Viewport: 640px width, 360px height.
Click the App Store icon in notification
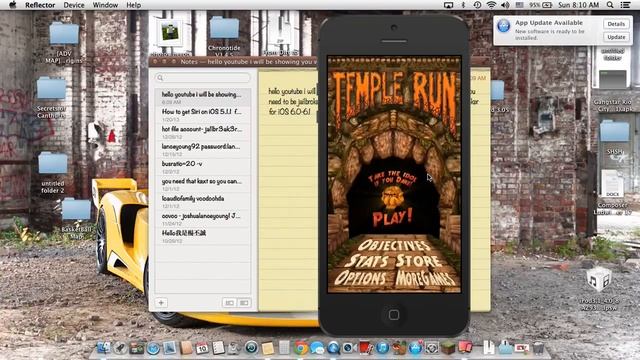[504, 26]
